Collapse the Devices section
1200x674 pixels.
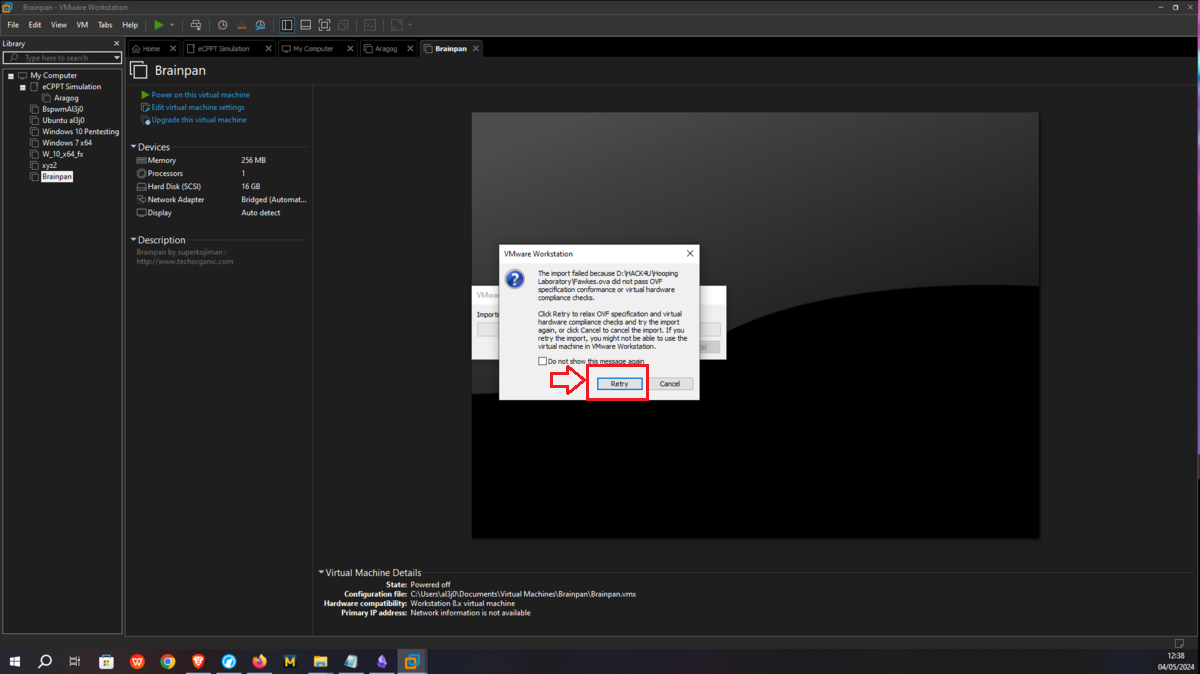click(133, 147)
